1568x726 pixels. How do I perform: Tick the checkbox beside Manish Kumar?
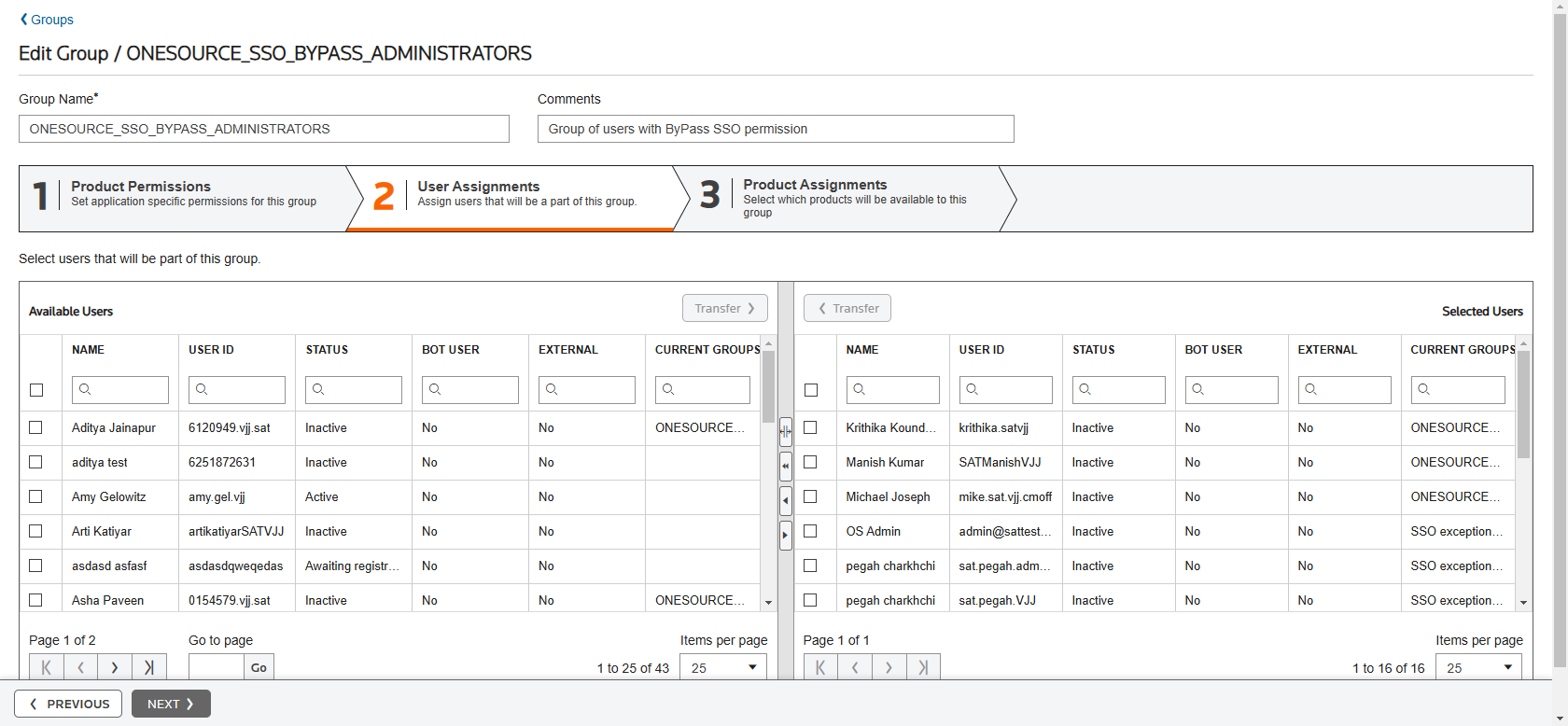coord(810,462)
